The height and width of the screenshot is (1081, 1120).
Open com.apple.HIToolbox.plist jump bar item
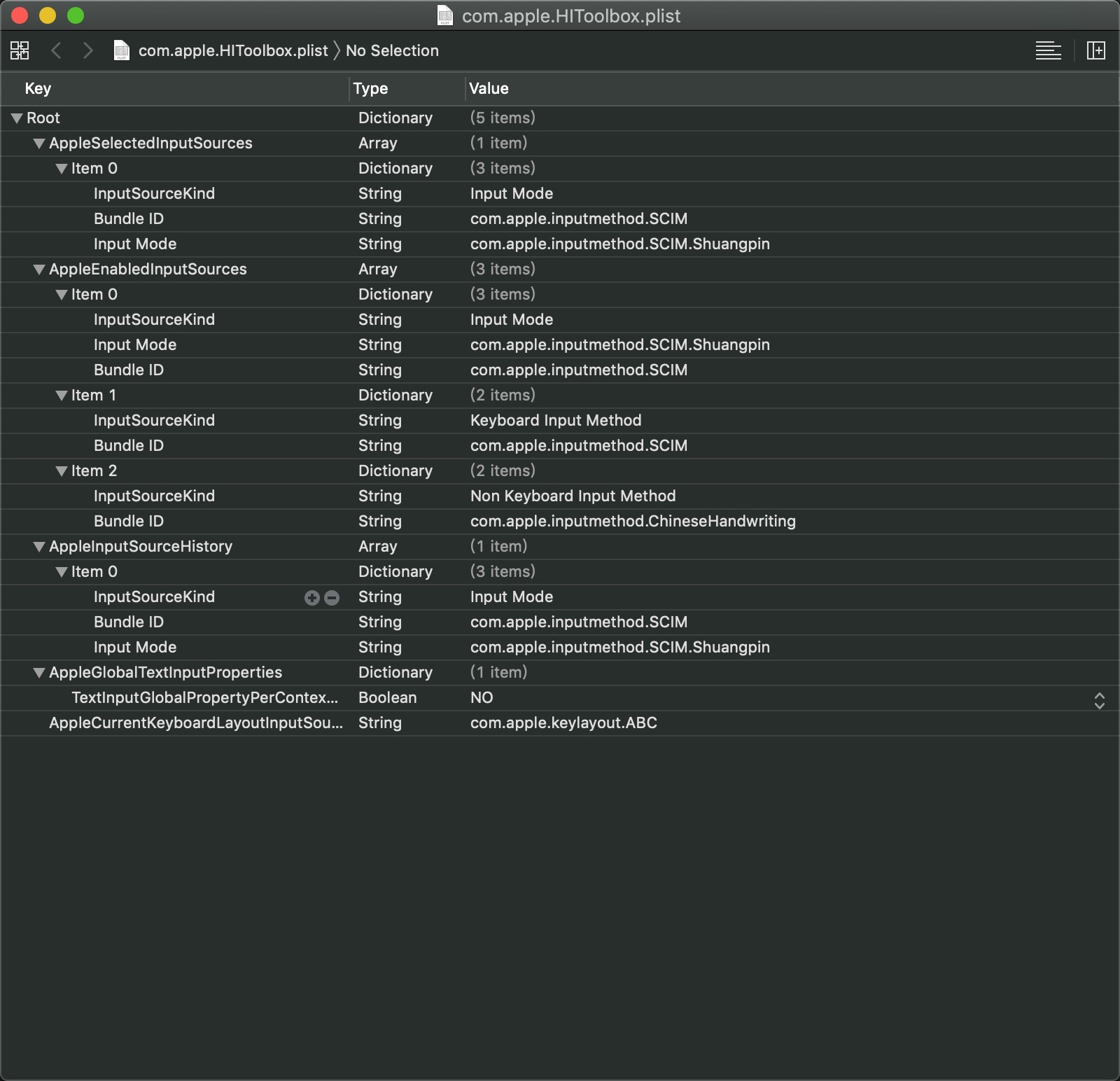coord(233,50)
